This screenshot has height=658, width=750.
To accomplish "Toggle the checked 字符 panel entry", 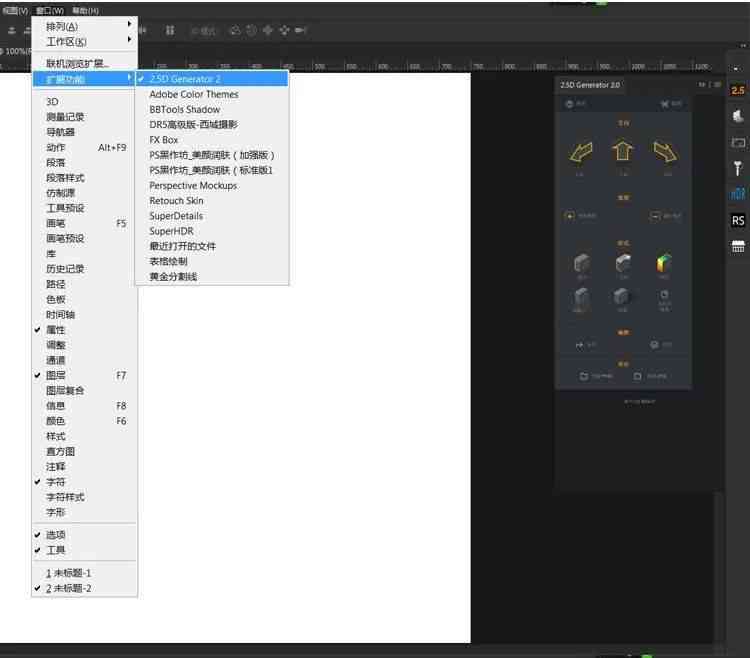I will (84, 482).
